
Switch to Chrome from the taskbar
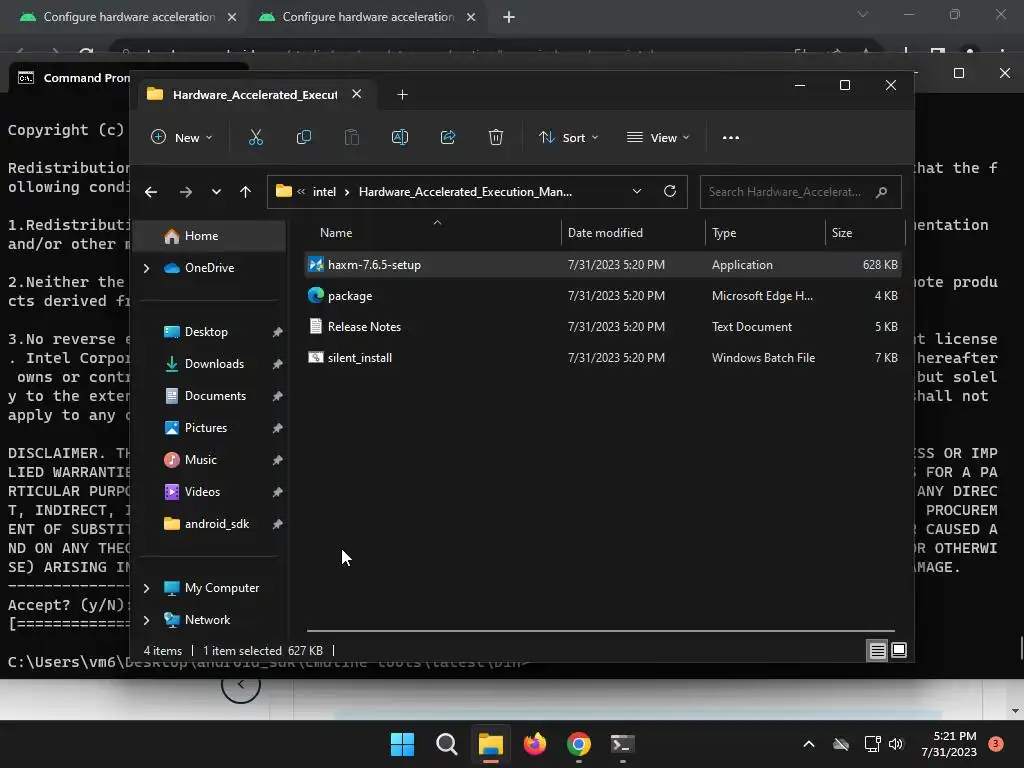pos(579,744)
